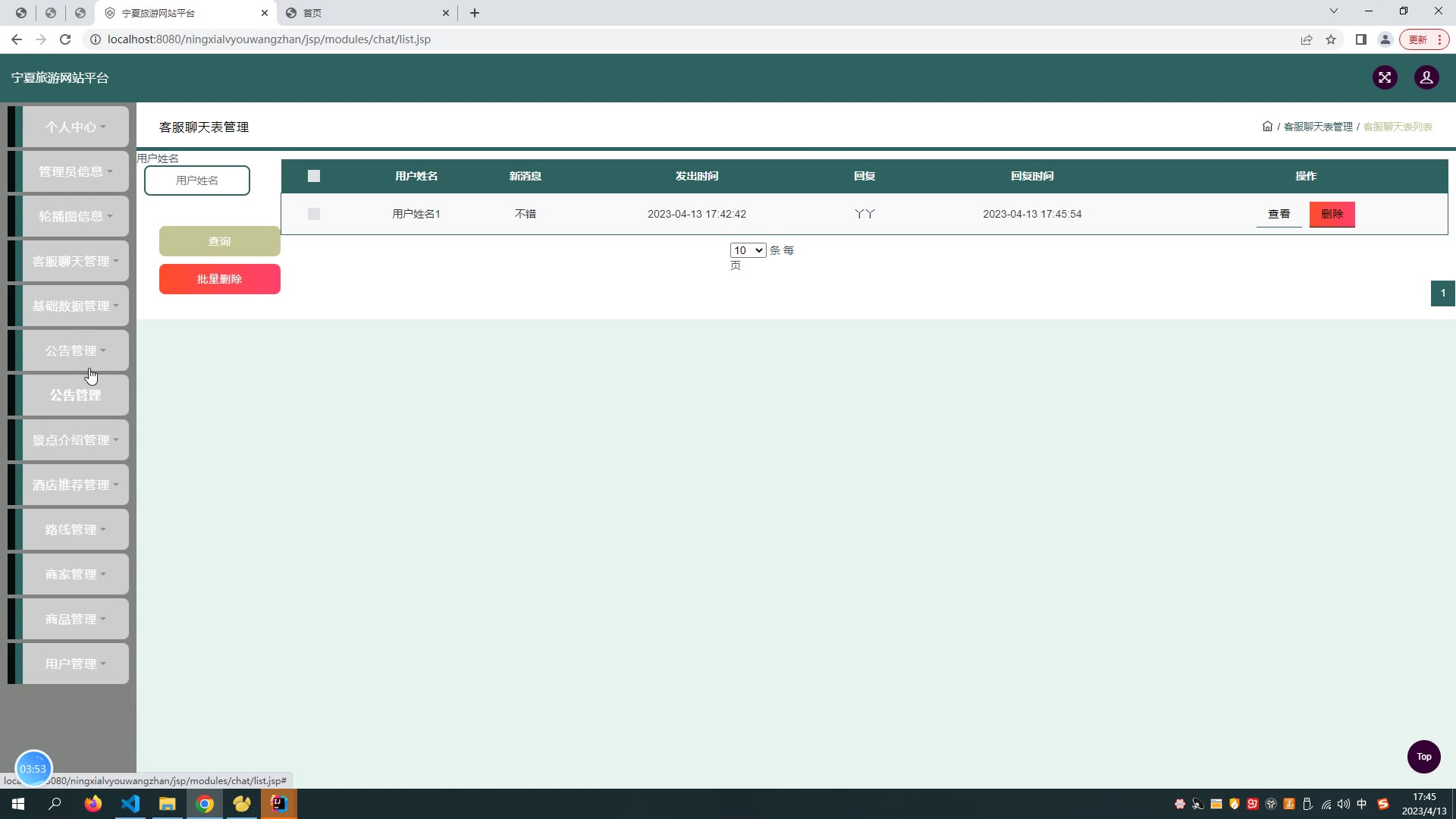The width and height of the screenshot is (1456, 819).
Task: Toggle the select-all checkbox in table header
Action: [x=314, y=176]
